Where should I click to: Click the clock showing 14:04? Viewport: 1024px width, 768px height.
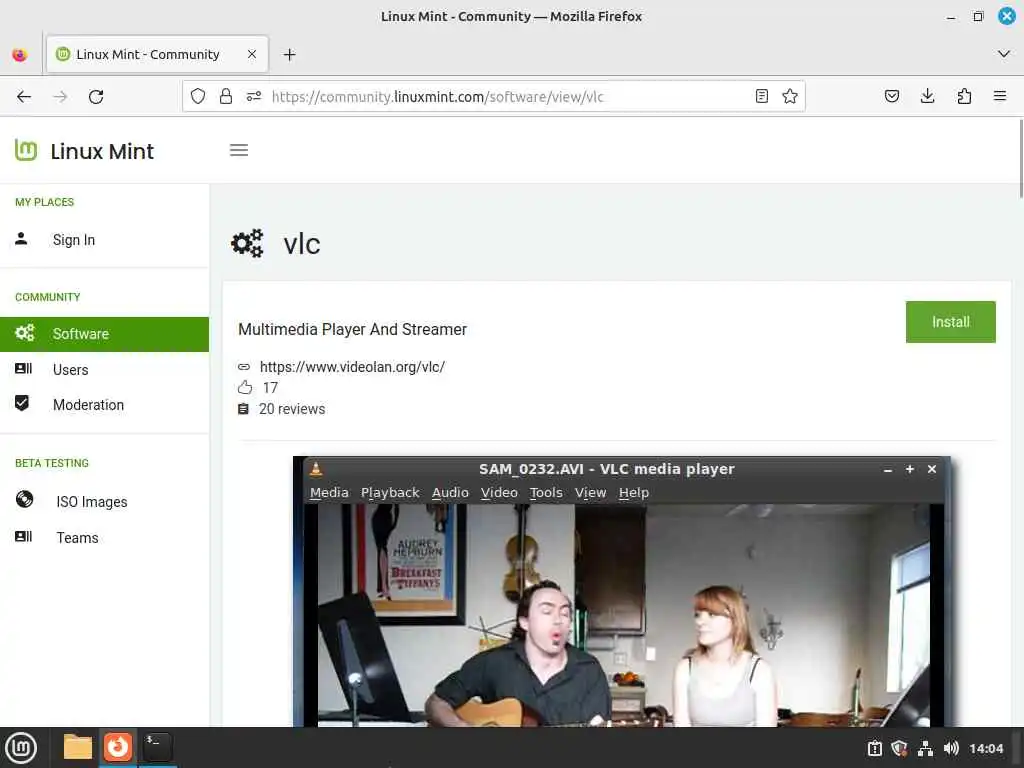coord(985,748)
